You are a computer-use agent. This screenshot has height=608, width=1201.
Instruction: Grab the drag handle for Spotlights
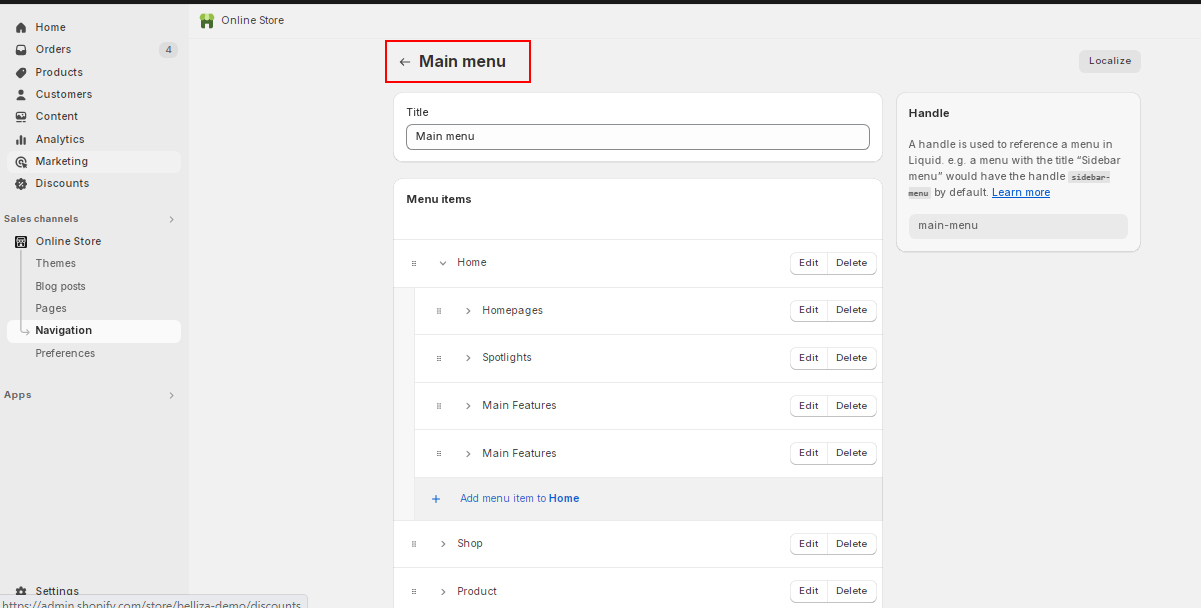tap(439, 358)
